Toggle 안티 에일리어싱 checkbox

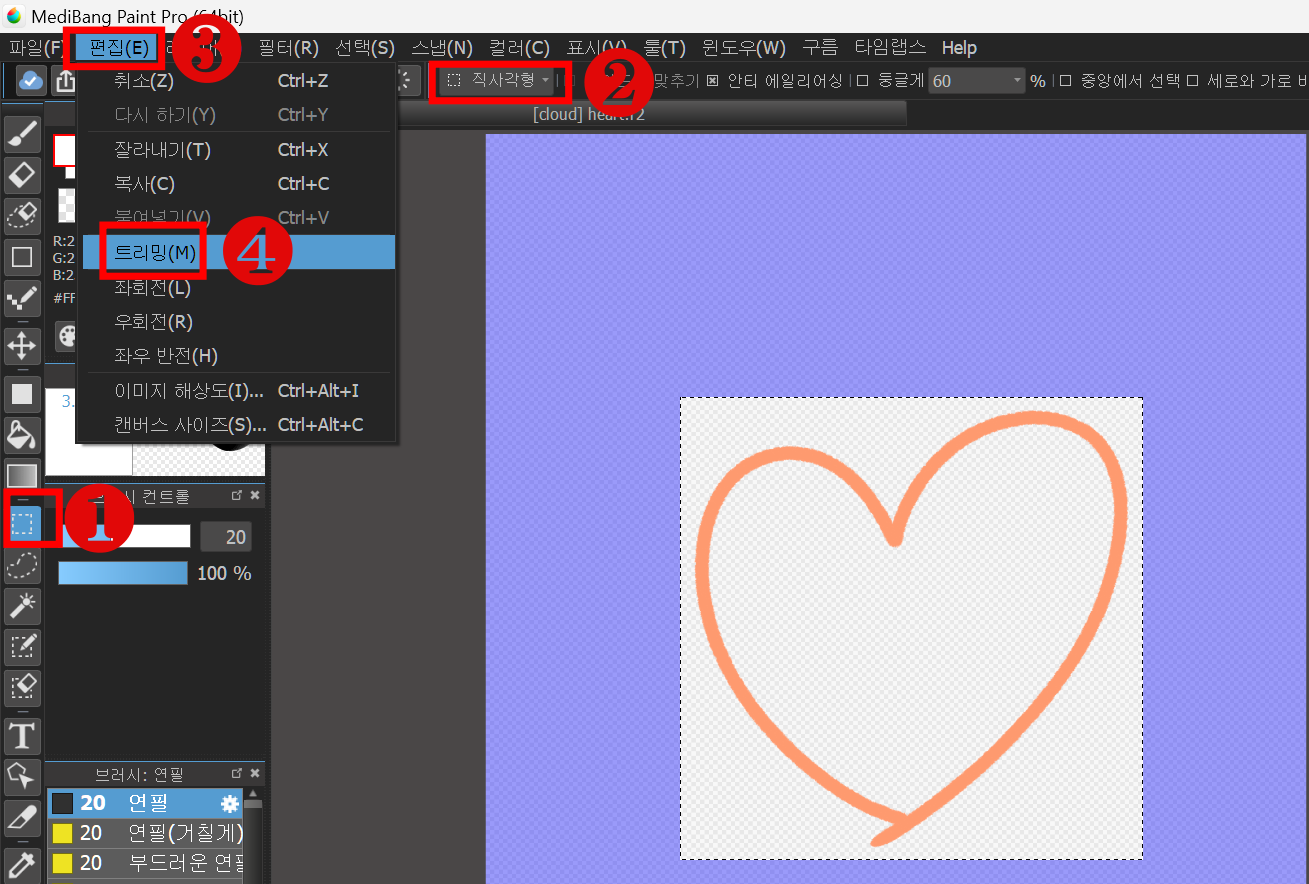(713, 81)
